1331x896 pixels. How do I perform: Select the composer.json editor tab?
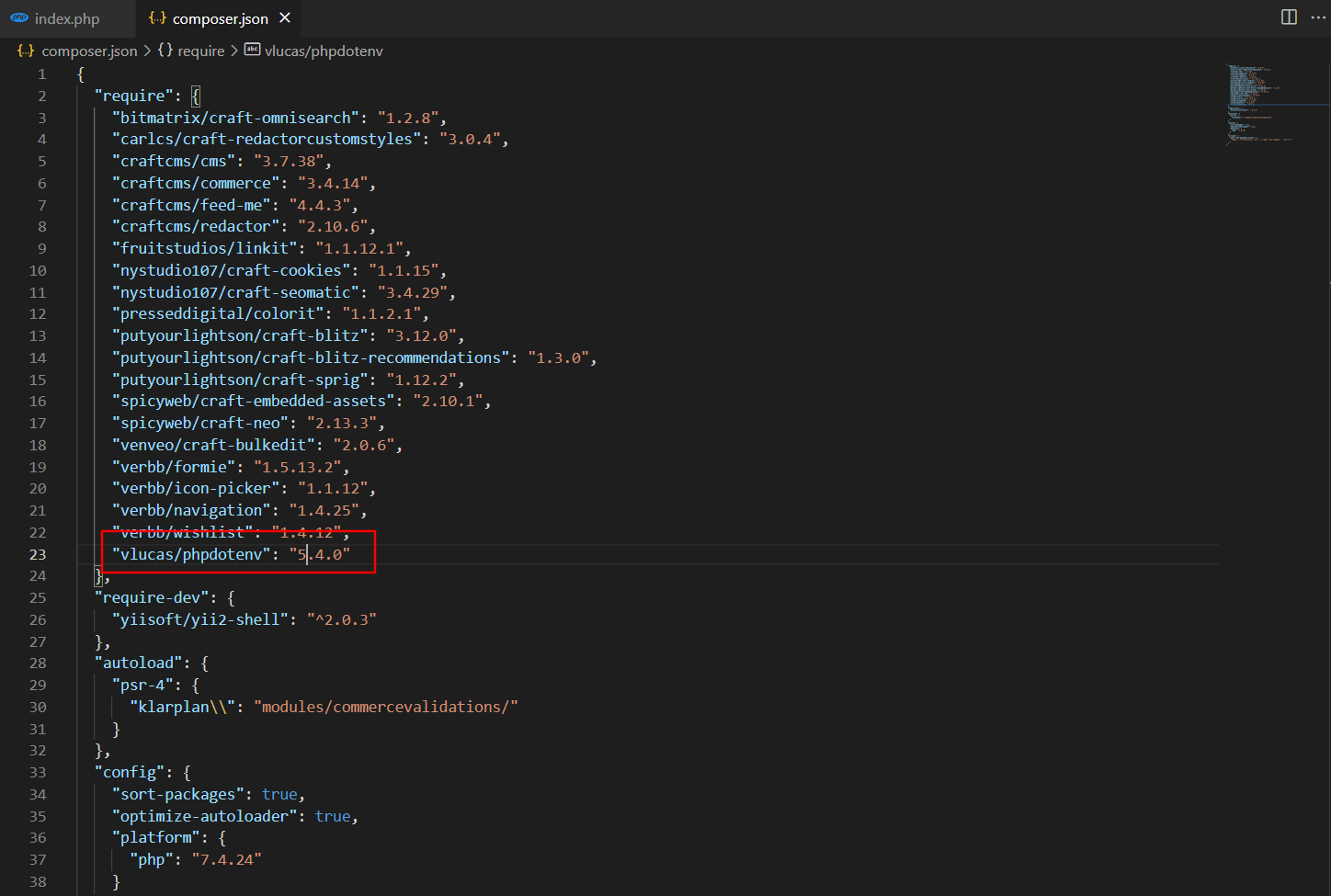pyautogui.click(x=220, y=18)
